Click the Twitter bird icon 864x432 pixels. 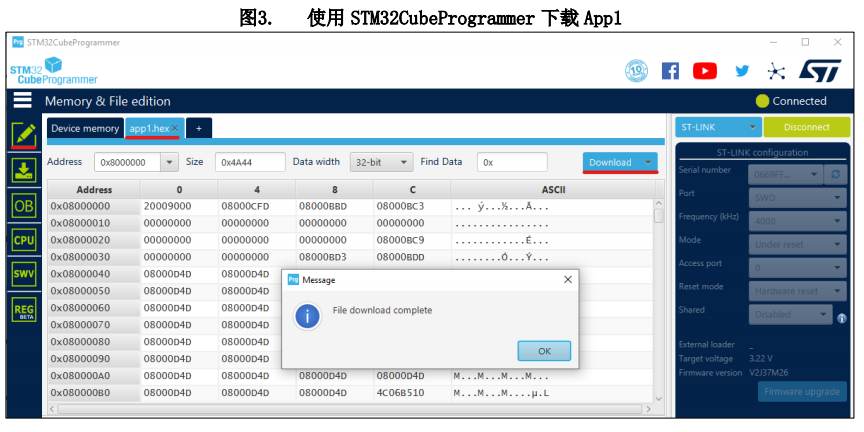click(742, 71)
